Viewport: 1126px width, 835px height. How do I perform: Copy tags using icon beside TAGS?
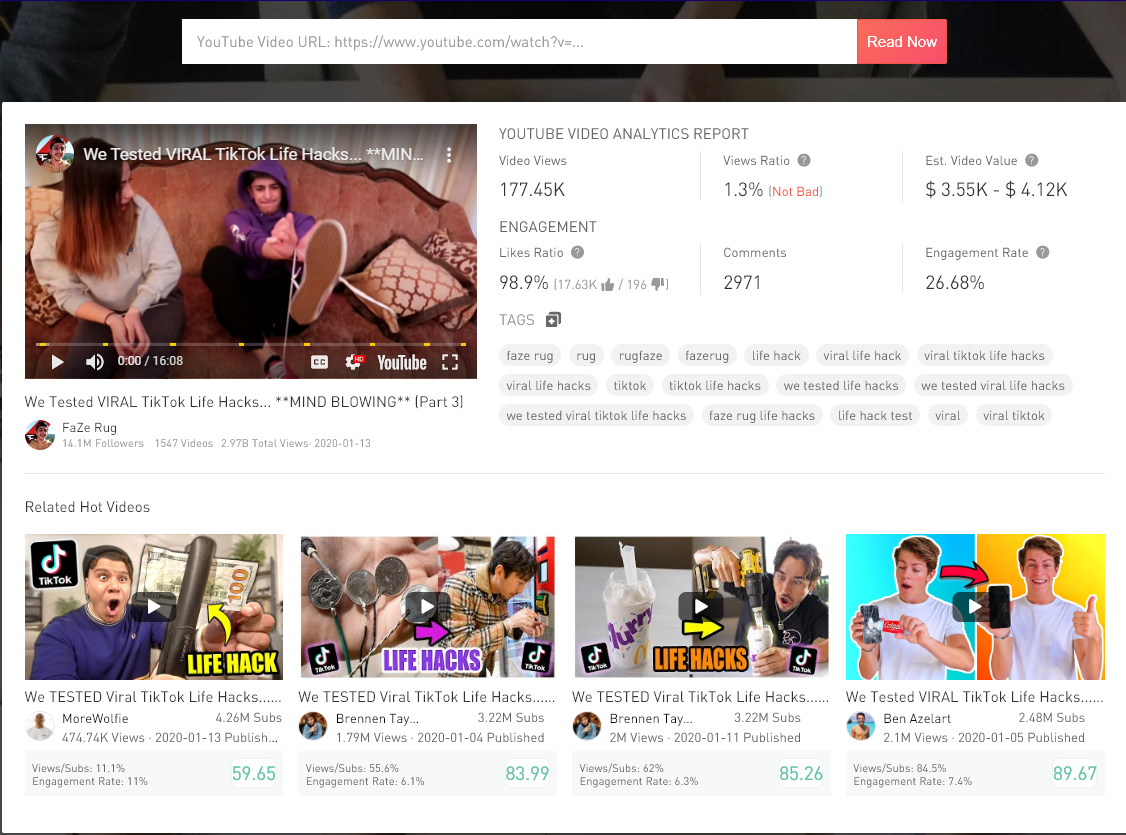(553, 319)
